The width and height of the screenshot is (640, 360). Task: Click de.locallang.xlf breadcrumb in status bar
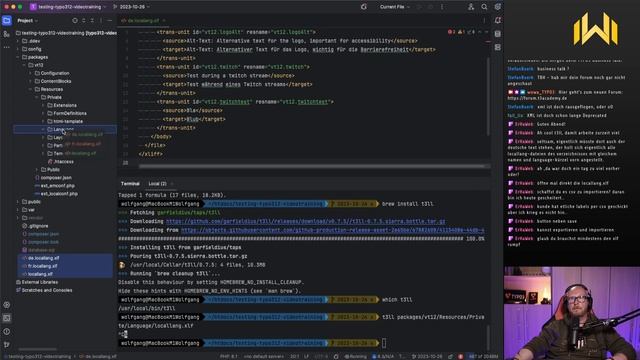[x=98, y=357]
